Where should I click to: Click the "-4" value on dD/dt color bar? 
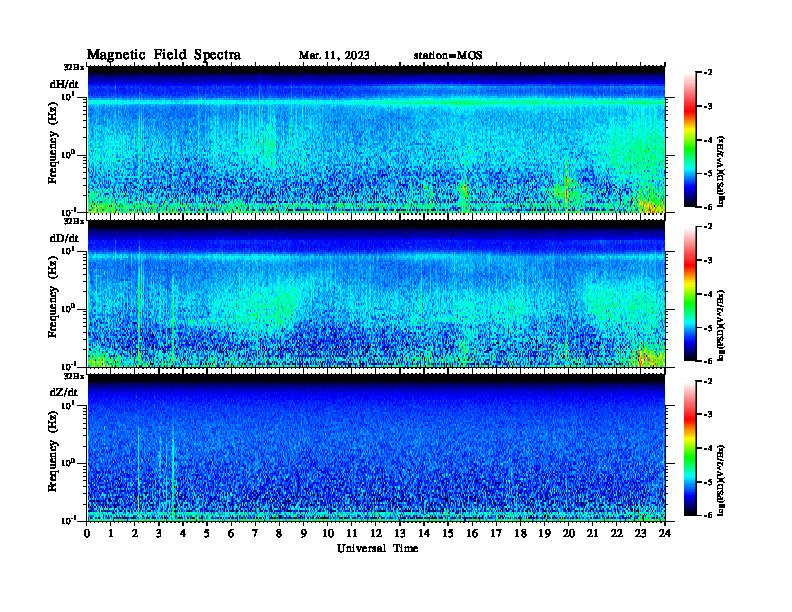click(708, 294)
